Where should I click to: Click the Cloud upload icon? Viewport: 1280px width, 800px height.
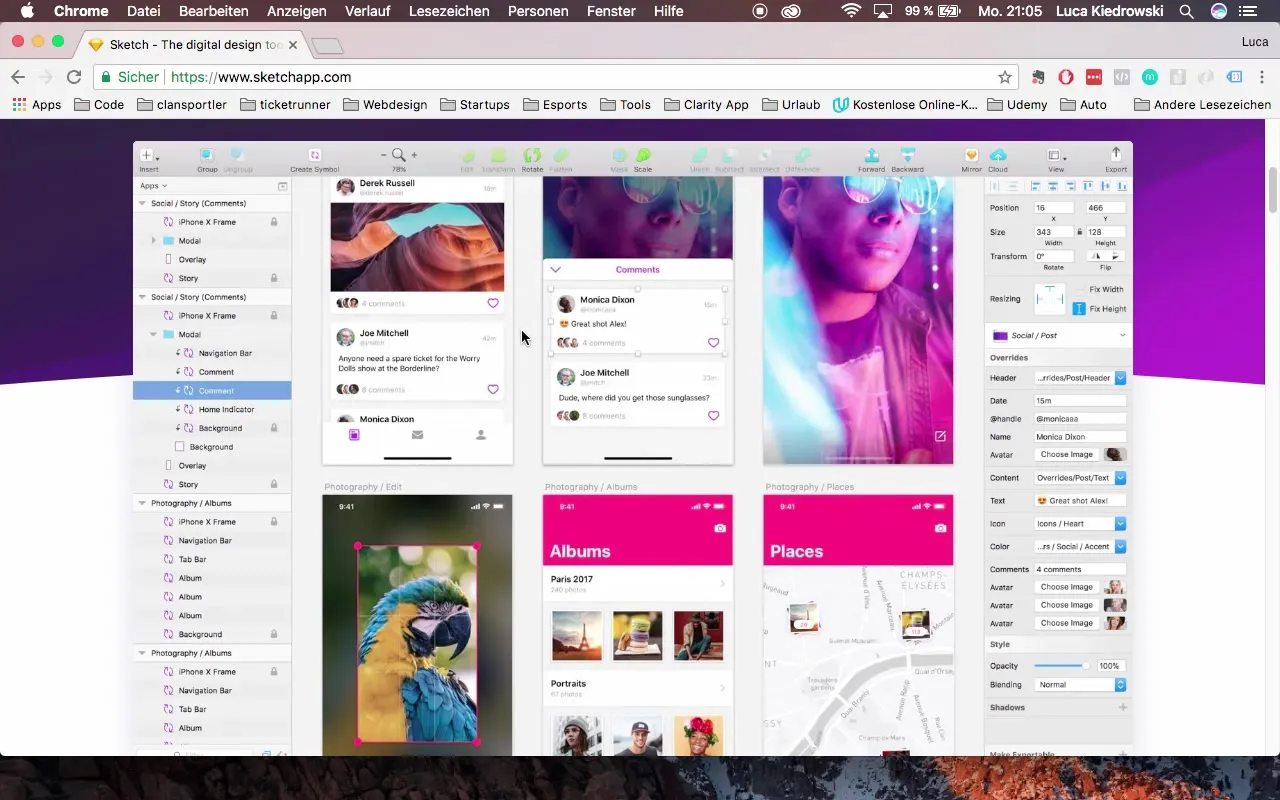998,155
